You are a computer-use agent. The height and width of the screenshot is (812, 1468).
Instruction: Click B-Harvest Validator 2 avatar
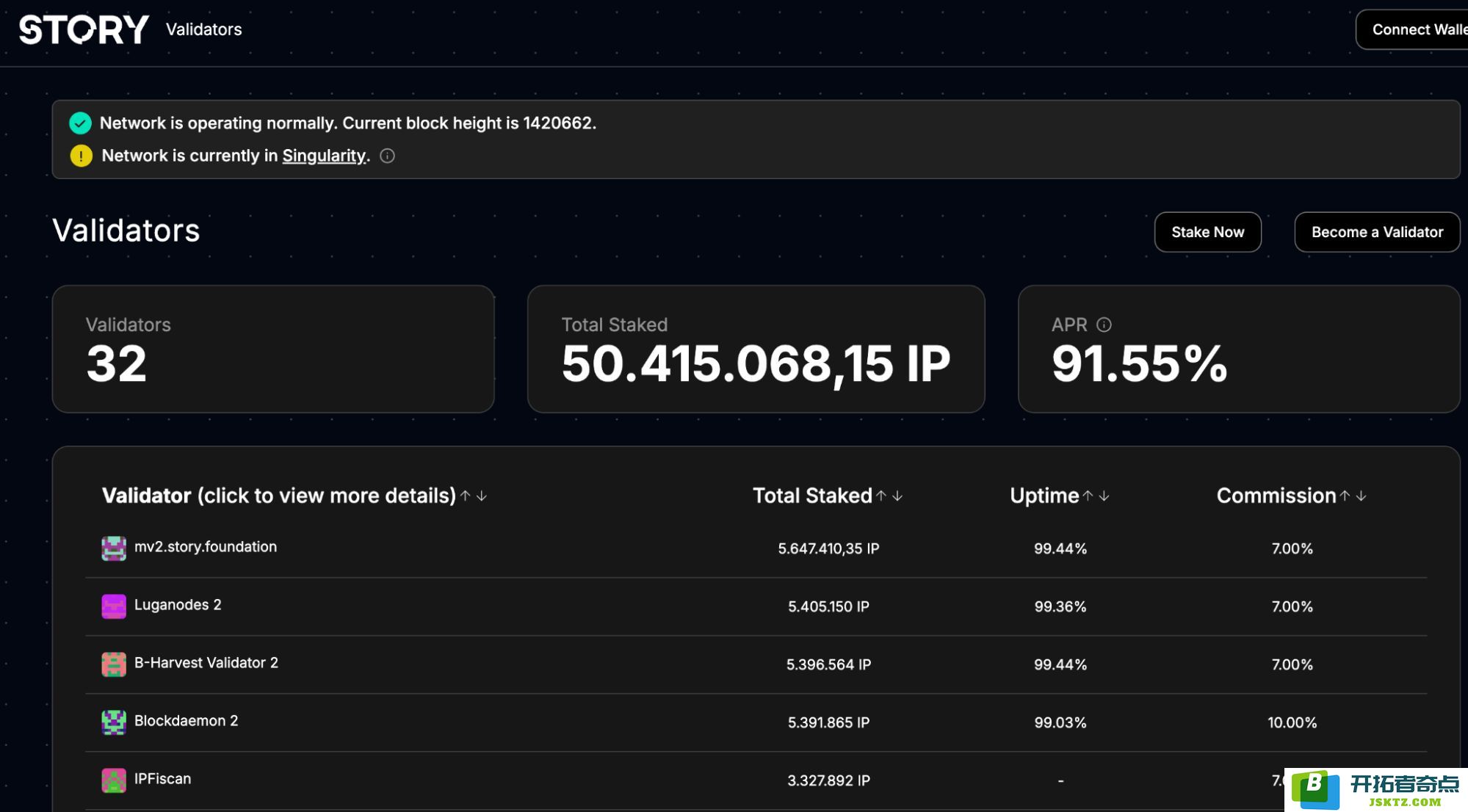[x=114, y=664]
